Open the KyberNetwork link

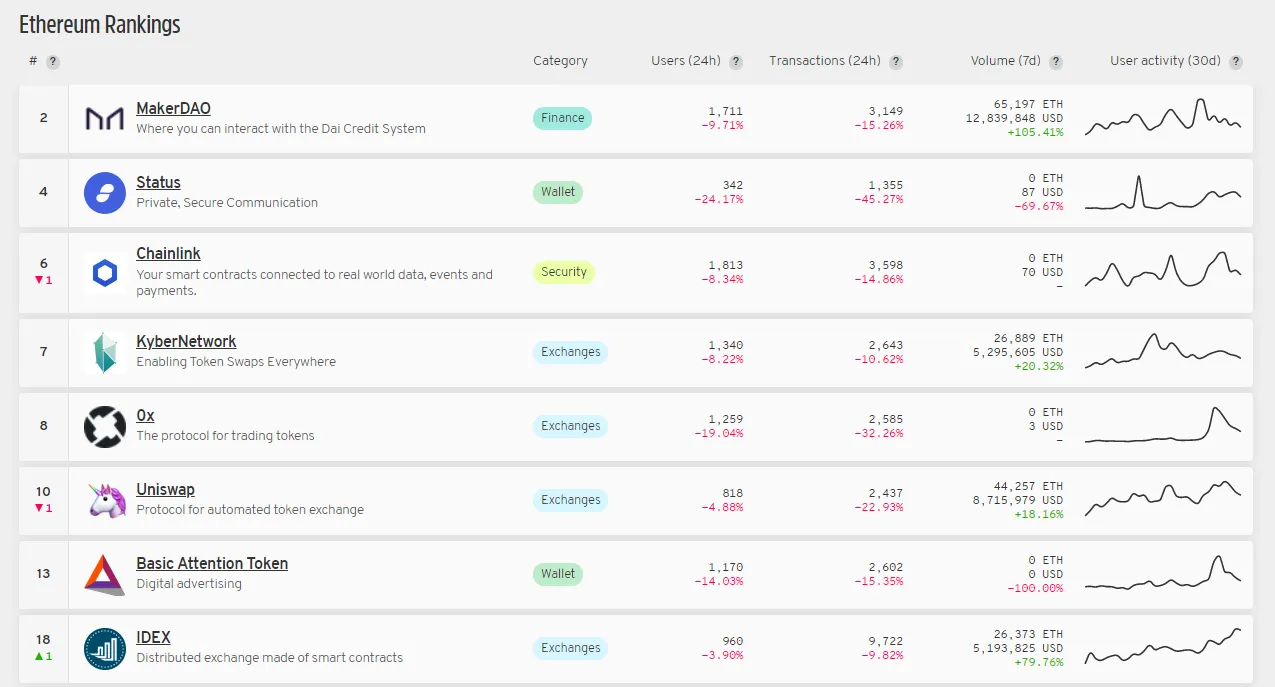pos(186,342)
